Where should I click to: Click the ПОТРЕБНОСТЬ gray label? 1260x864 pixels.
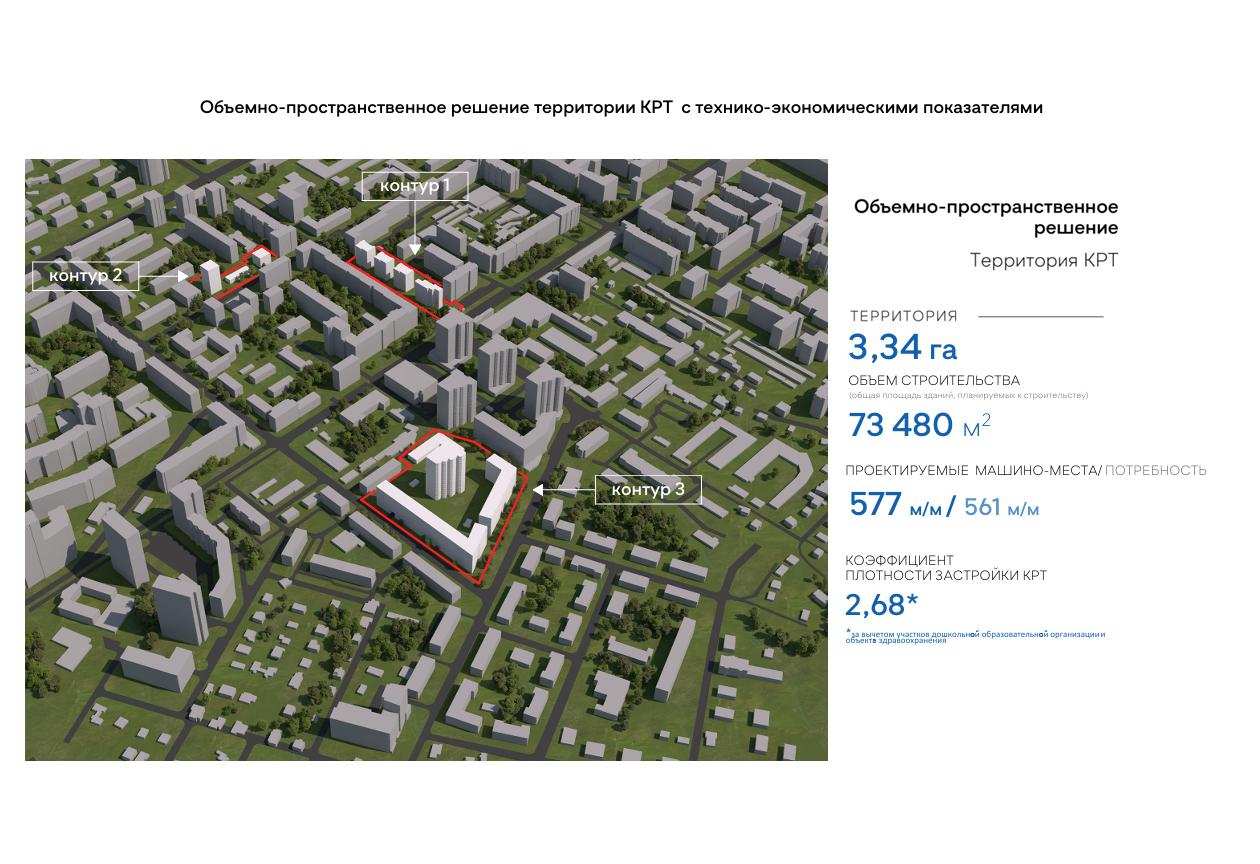pos(1156,470)
